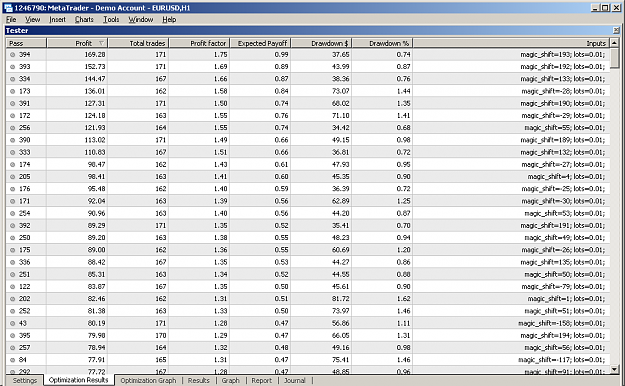
Task: Select inputs cell magic_shift=192
Action: (x=562, y=67)
